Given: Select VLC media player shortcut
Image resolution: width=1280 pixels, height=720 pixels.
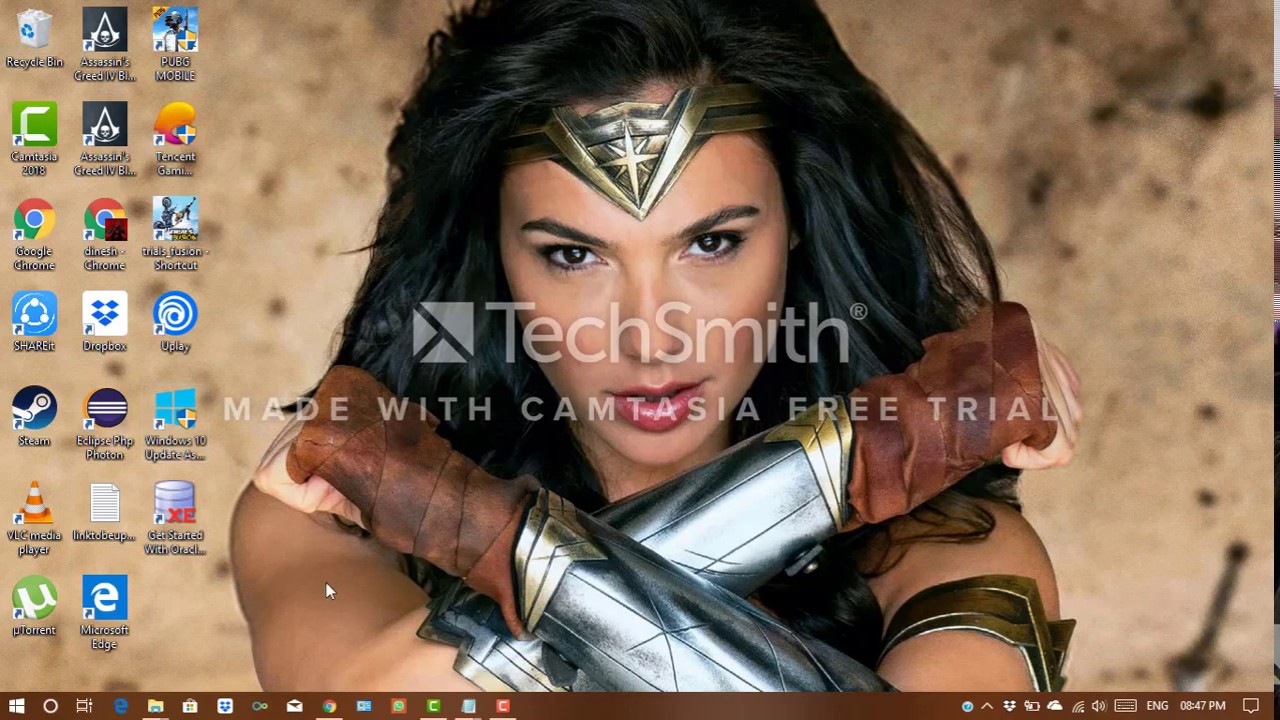Looking at the screenshot, I should [34, 519].
